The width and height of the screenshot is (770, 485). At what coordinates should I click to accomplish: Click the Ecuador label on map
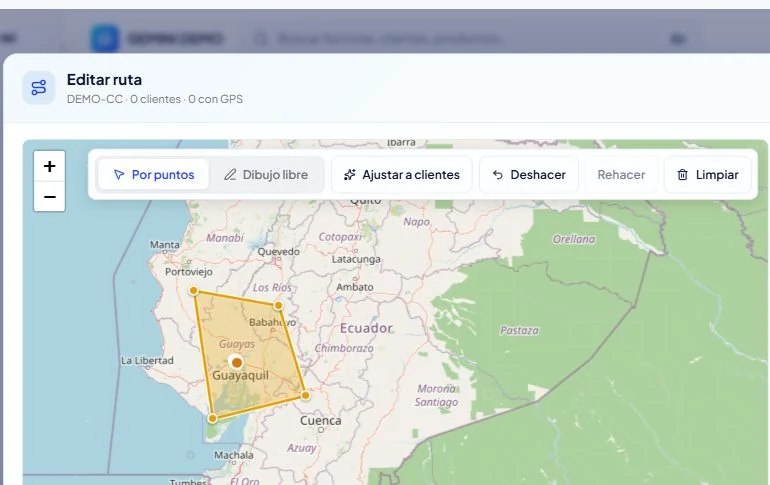366,328
